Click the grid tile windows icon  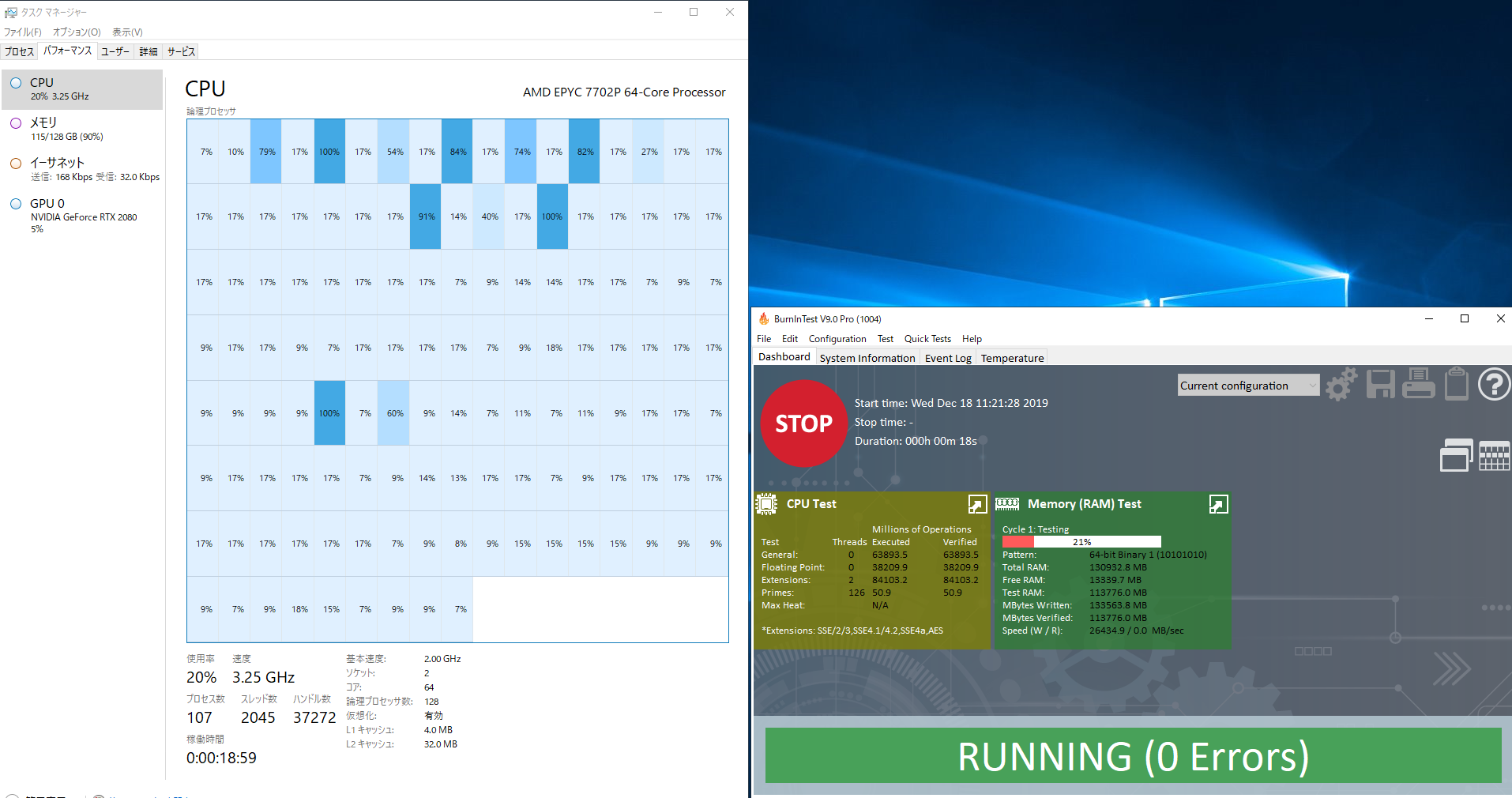pyautogui.click(x=1494, y=457)
